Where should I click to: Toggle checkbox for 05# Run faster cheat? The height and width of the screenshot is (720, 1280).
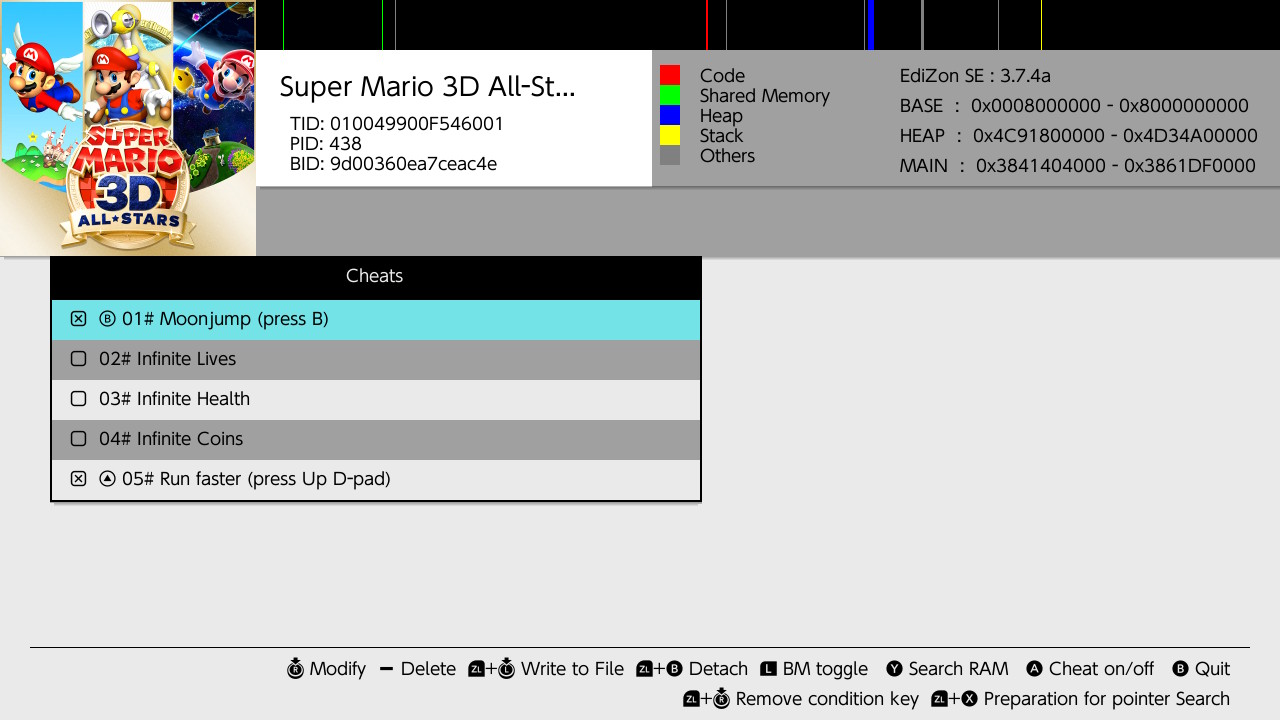pos(78,479)
